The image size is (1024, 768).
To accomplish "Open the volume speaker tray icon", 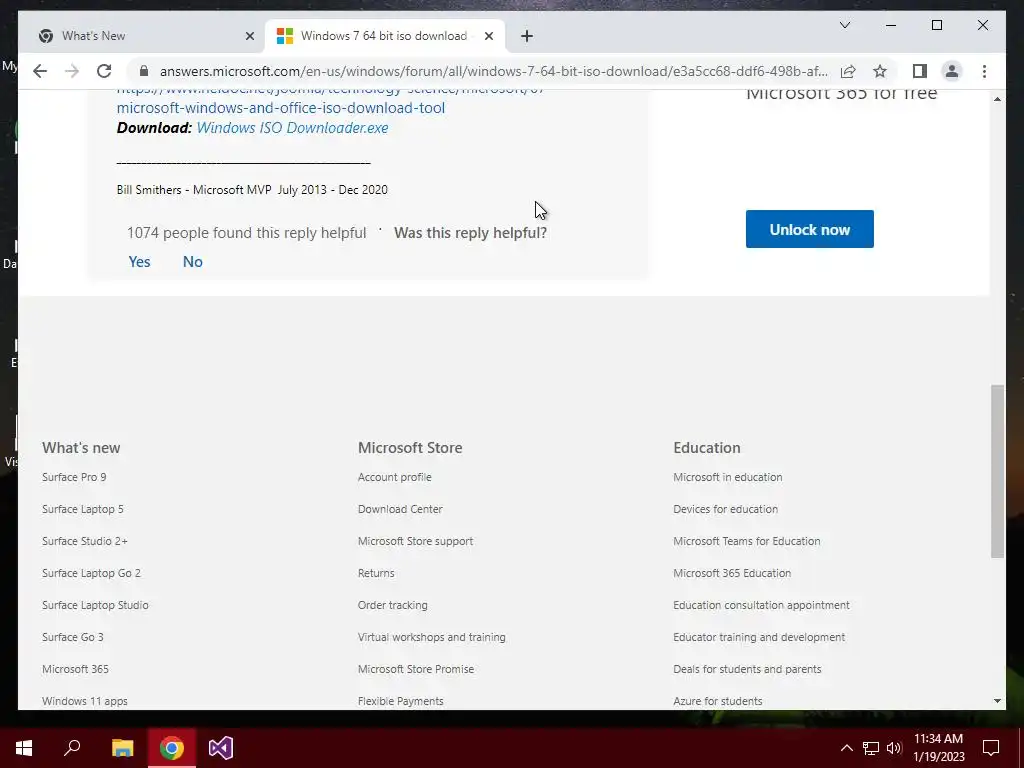I will click(894, 748).
